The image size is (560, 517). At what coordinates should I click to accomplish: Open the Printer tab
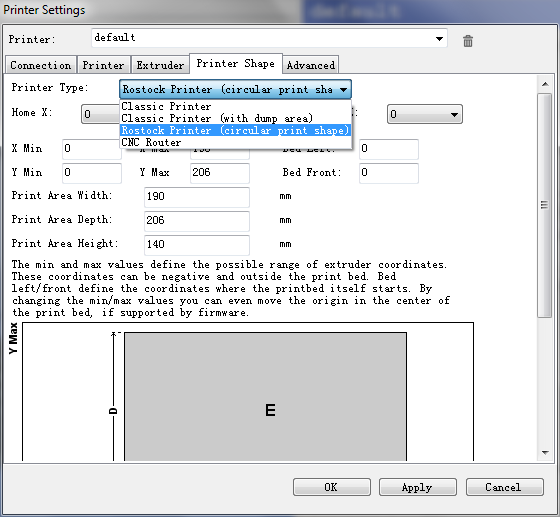pos(103,65)
